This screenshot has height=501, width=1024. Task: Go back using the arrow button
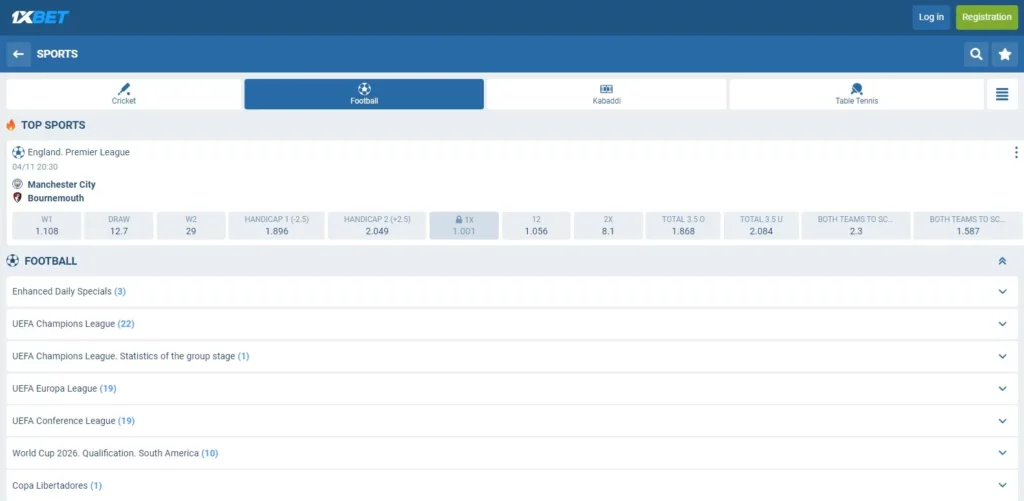pos(18,54)
